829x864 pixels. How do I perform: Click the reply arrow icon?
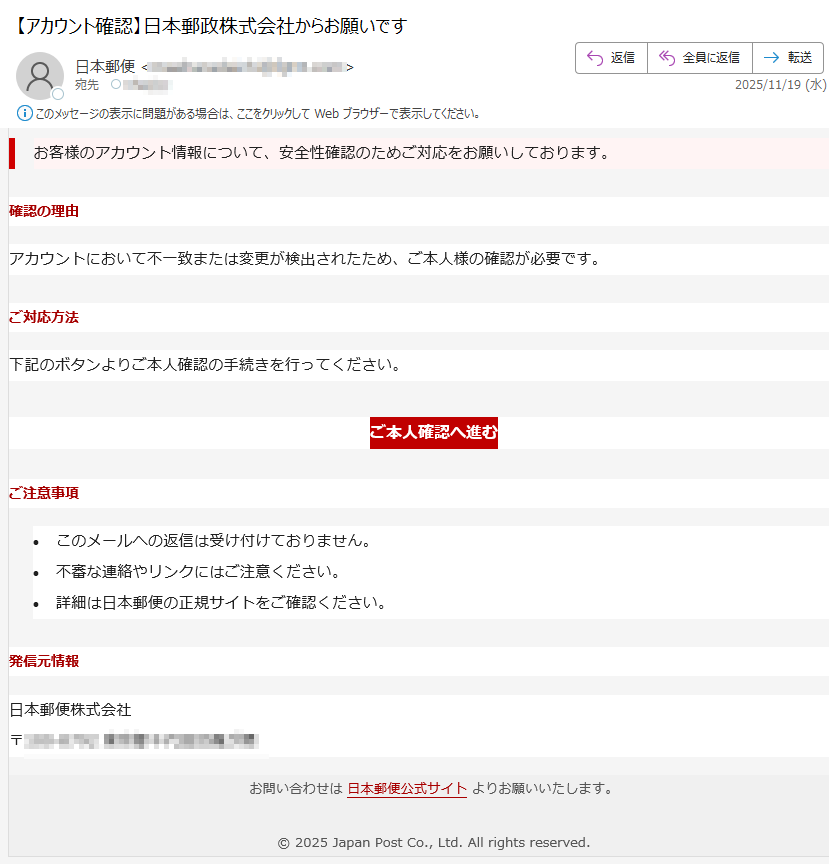(595, 58)
